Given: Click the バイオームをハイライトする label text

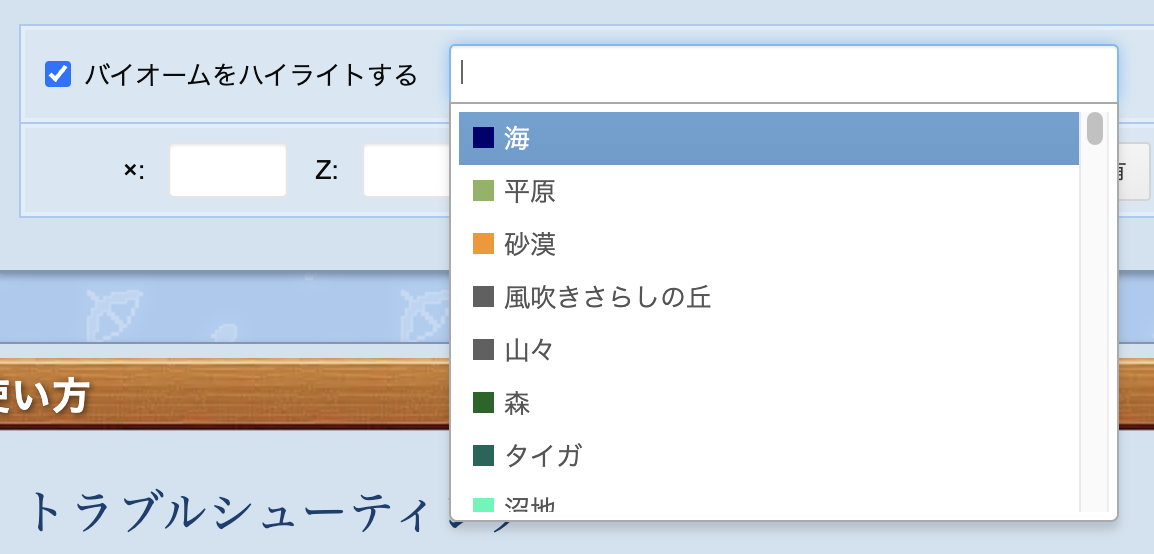Looking at the screenshot, I should click(x=251, y=75).
